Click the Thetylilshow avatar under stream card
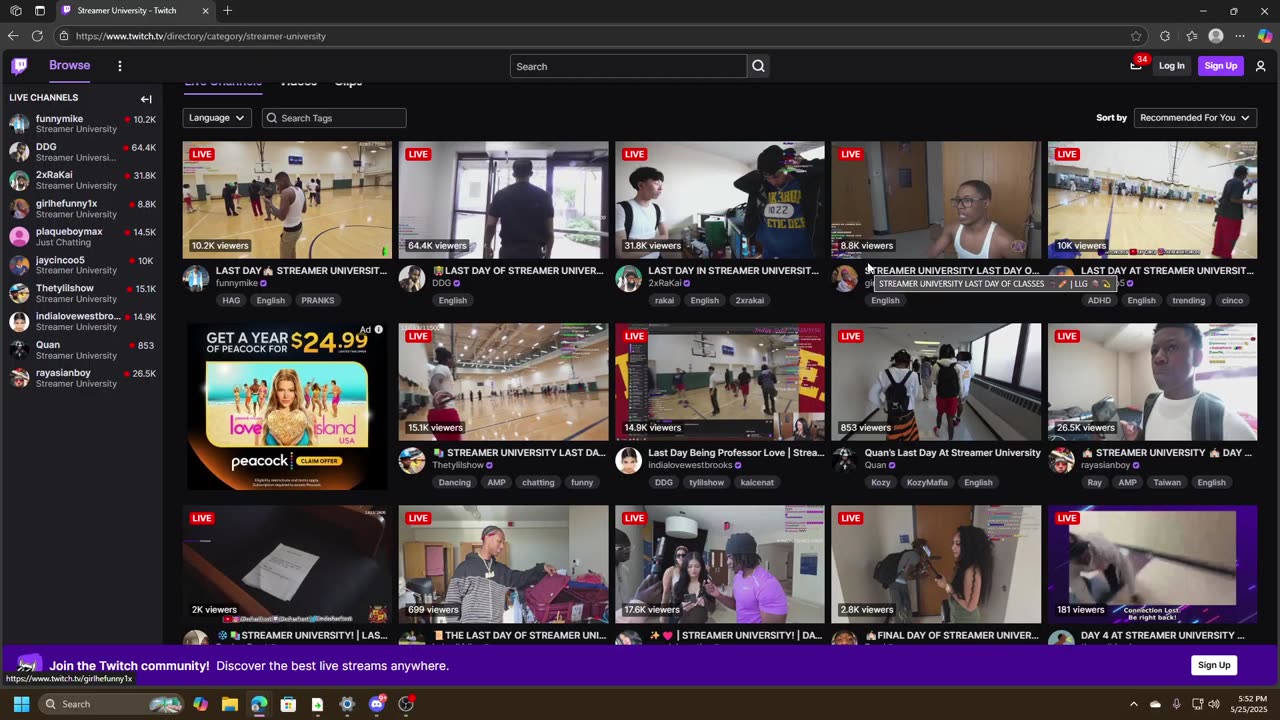 412,460
